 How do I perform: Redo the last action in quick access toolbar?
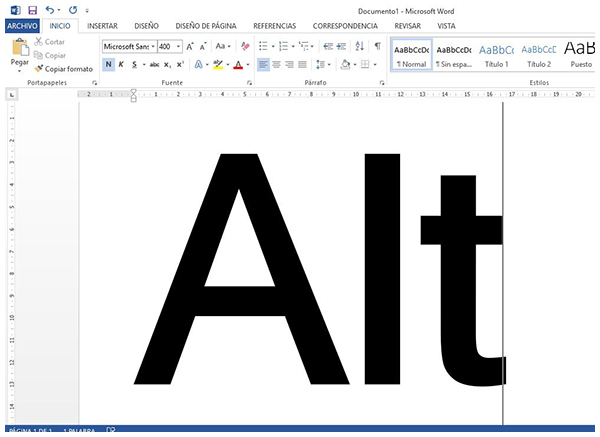(x=73, y=10)
